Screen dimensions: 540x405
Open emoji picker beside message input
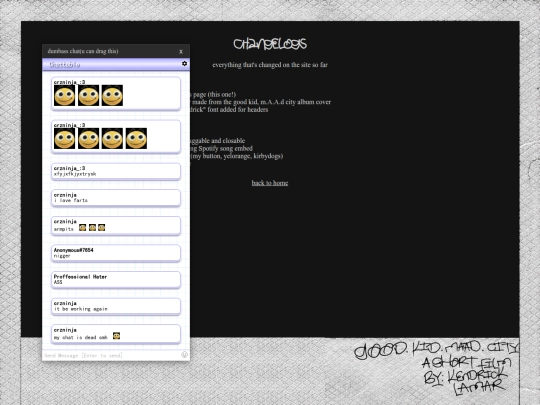click(184, 355)
